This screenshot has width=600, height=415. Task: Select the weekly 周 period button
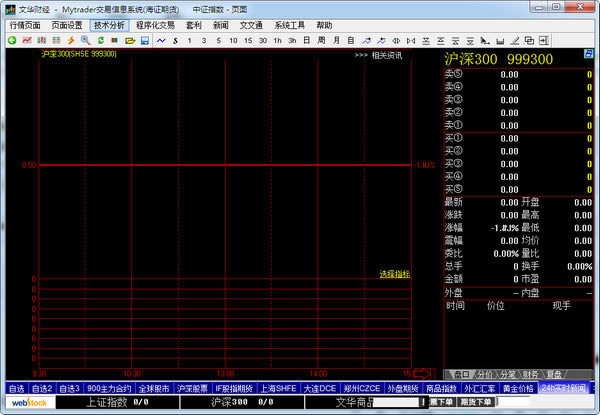(x=321, y=40)
